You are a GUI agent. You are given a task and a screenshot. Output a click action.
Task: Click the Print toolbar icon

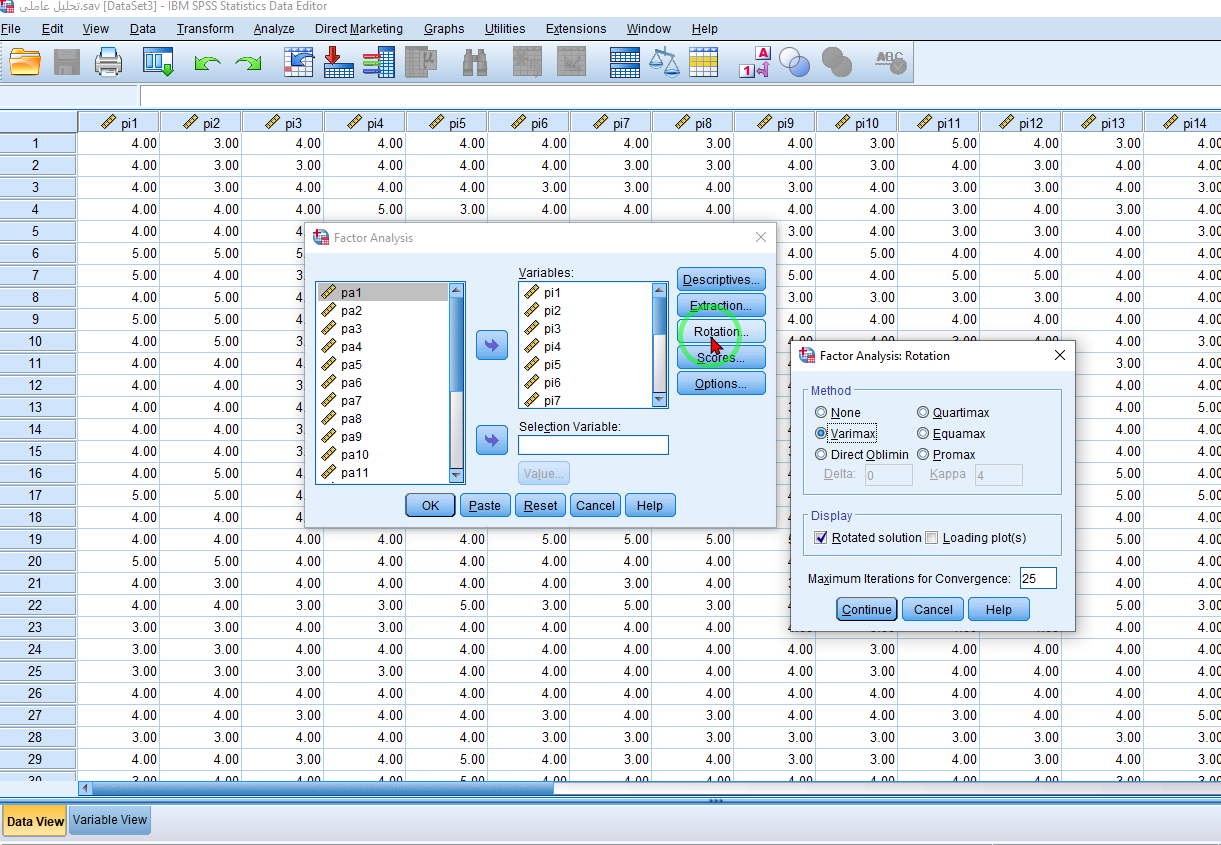click(x=108, y=63)
